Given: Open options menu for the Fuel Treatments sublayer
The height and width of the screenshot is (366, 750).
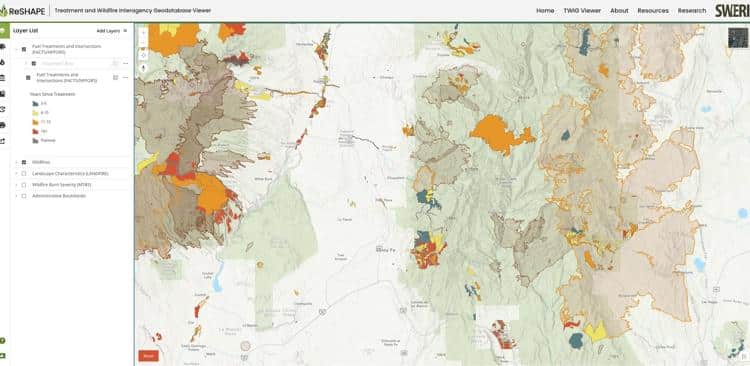Looking at the screenshot, I should (125, 78).
